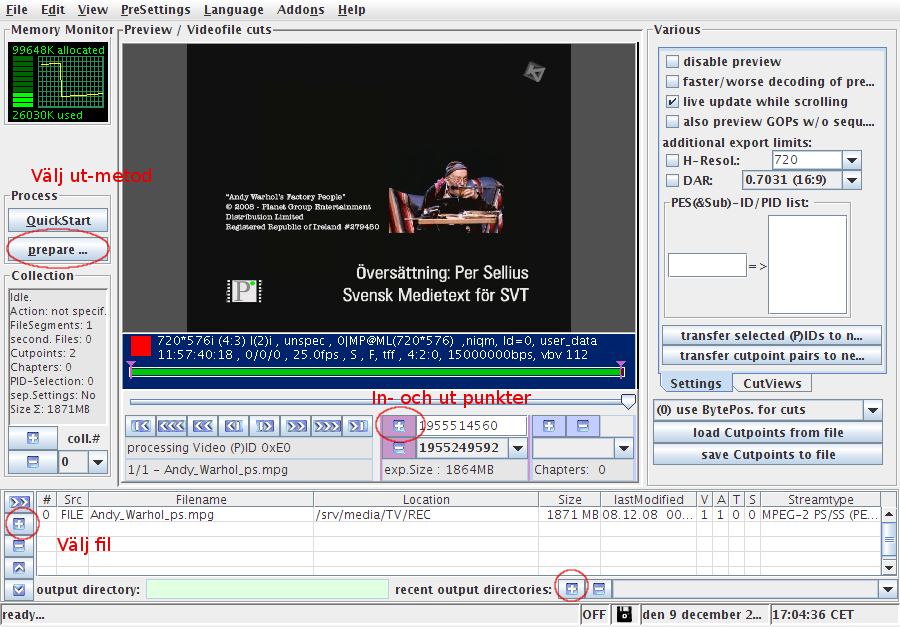The height and width of the screenshot is (627, 900).
Task: Jump to the last frame of the video
Action: point(357,426)
